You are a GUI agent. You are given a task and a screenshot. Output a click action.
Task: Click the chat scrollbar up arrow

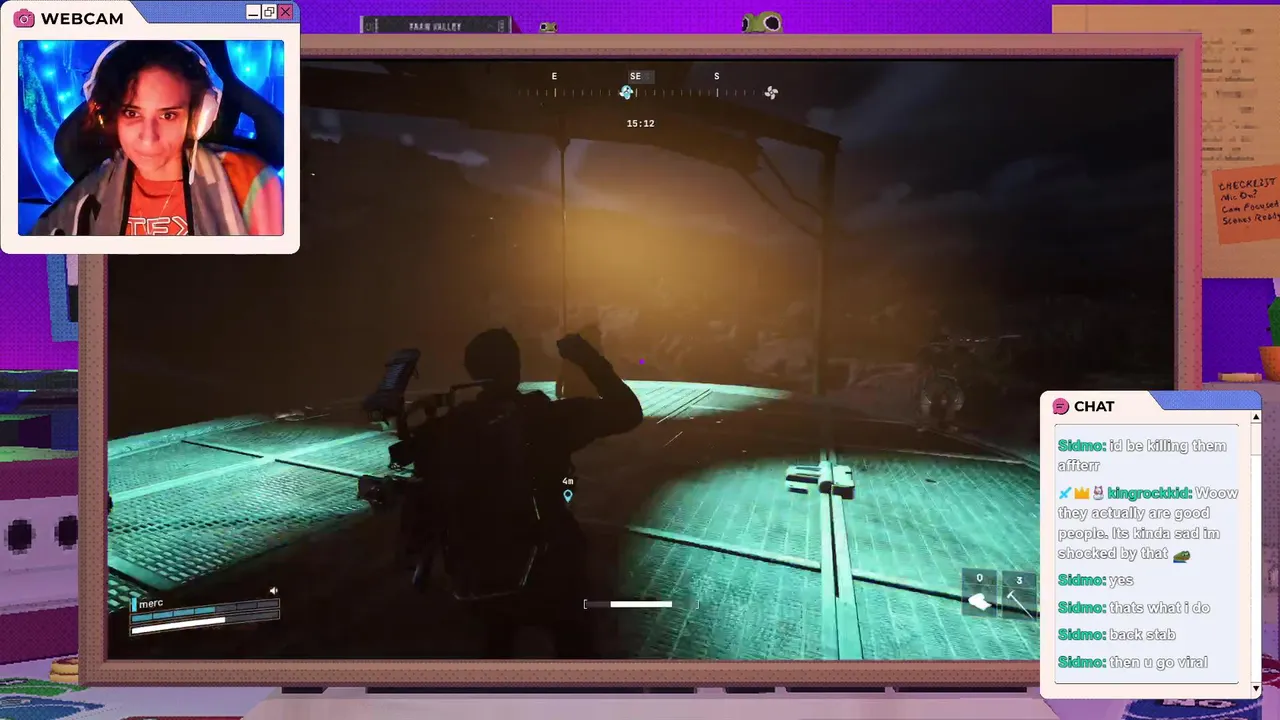[1256, 418]
